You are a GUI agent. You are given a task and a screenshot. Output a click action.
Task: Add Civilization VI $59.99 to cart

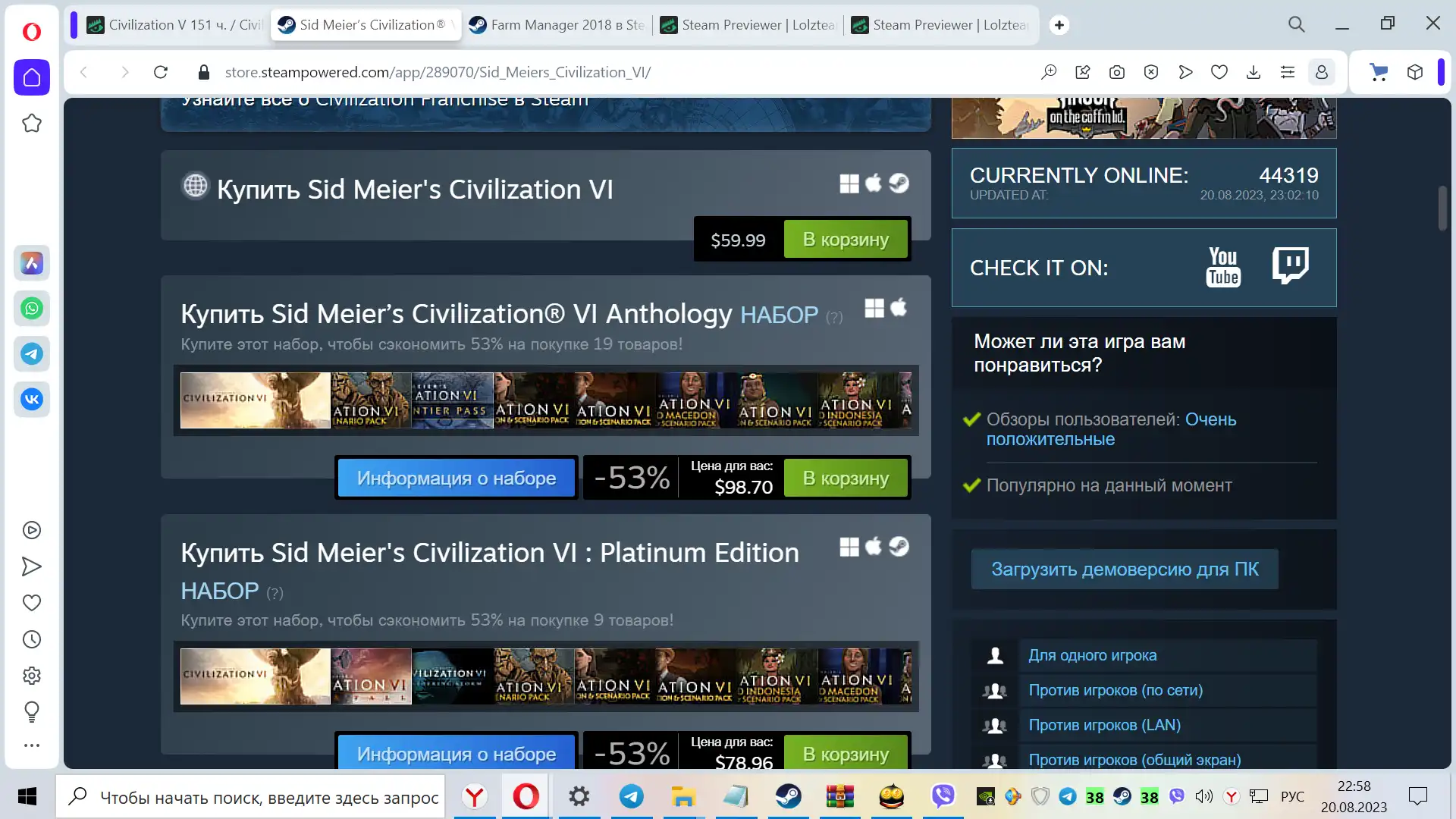pos(846,240)
